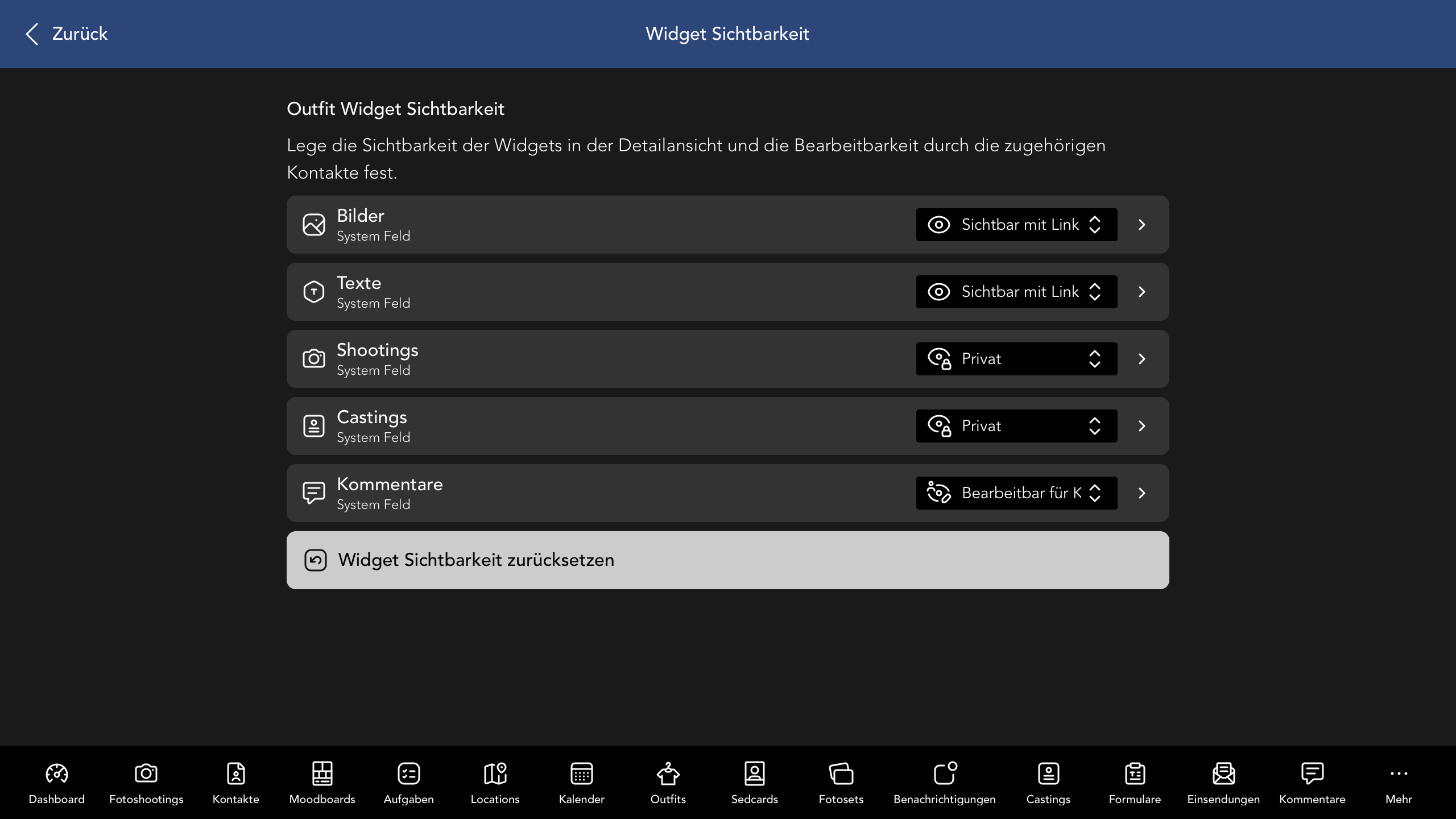Expand Bilder row chevron
This screenshot has height=819, width=1456.
click(1142, 225)
